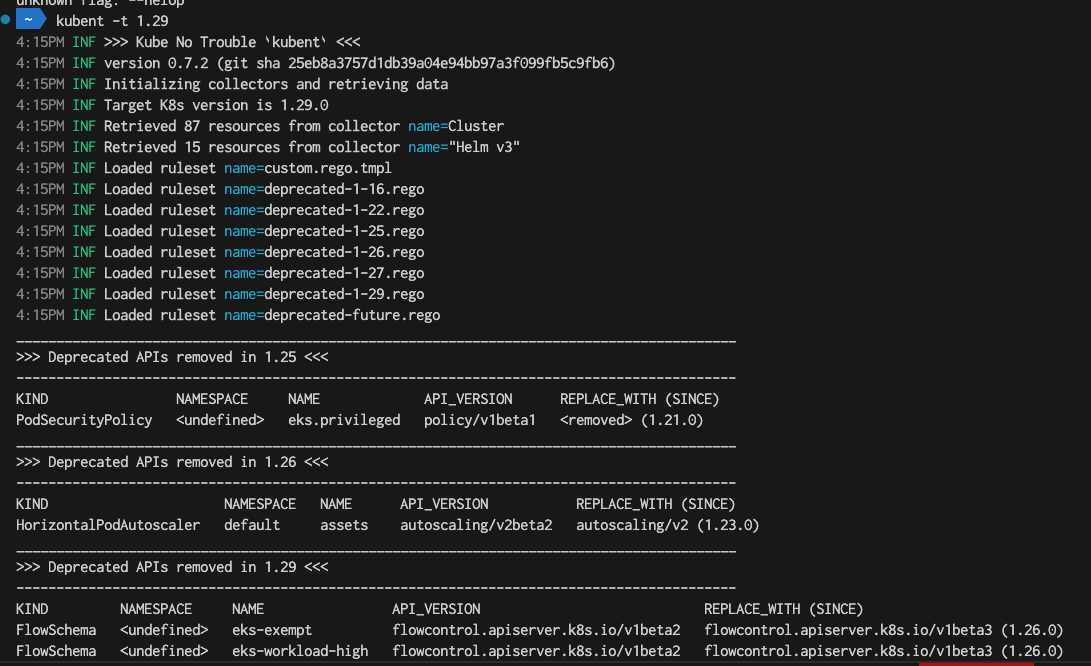
Task: Click the blue tilde prompt badge
Action: click(x=29, y=21)
